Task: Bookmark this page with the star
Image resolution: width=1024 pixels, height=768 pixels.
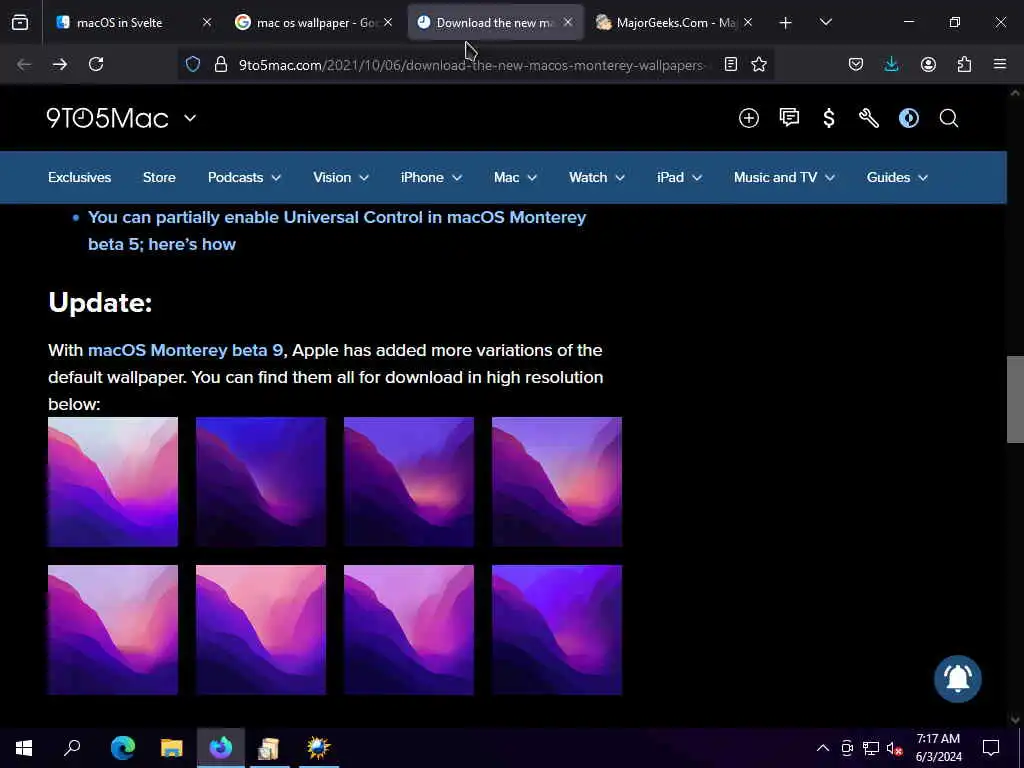Action: click(x=759, y=64)
